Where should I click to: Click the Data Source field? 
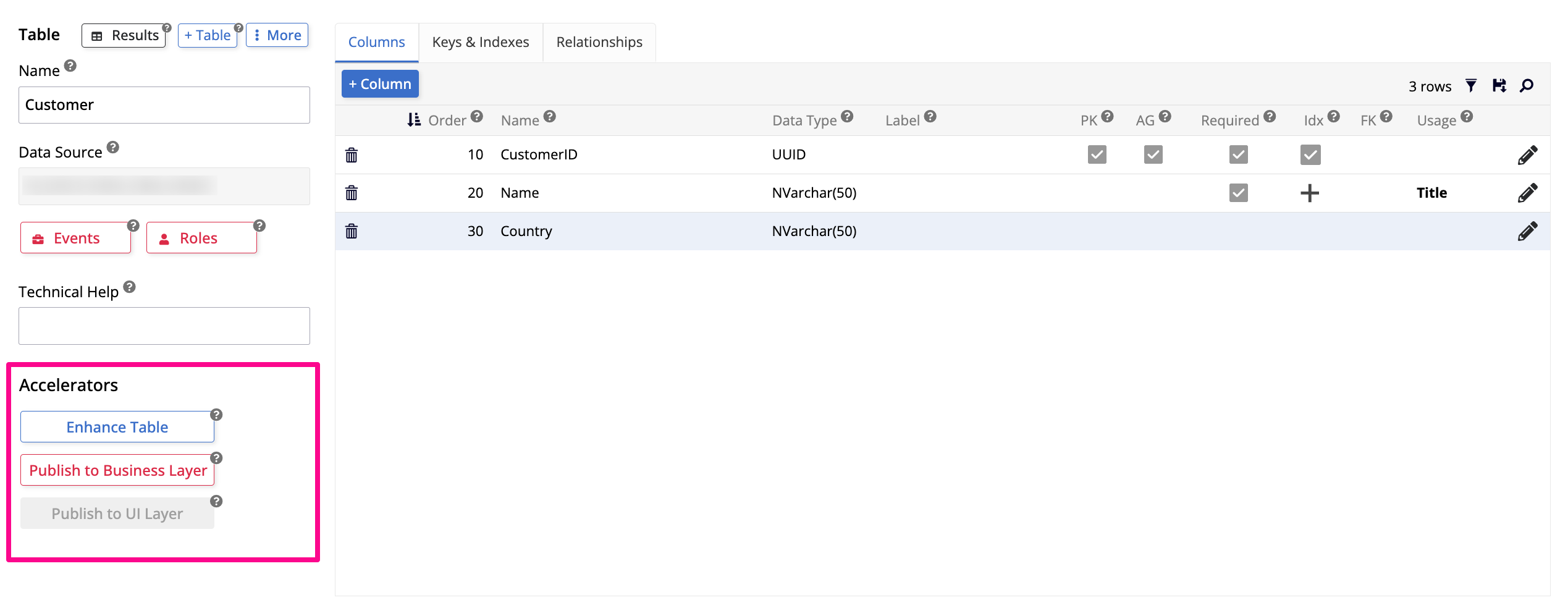click(x=164, y=186)
